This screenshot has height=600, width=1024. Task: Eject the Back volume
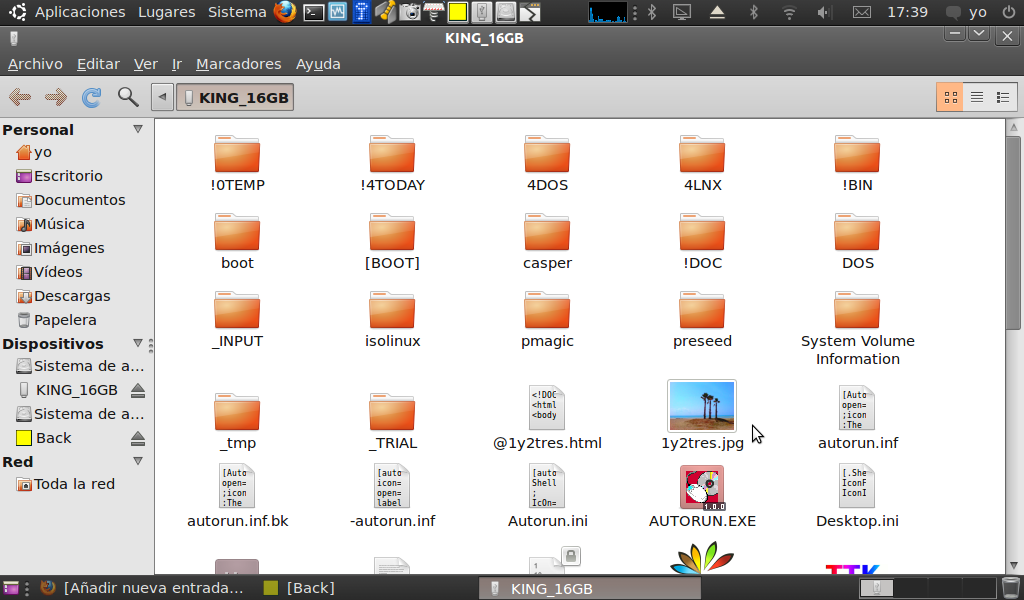coord(138,438)
